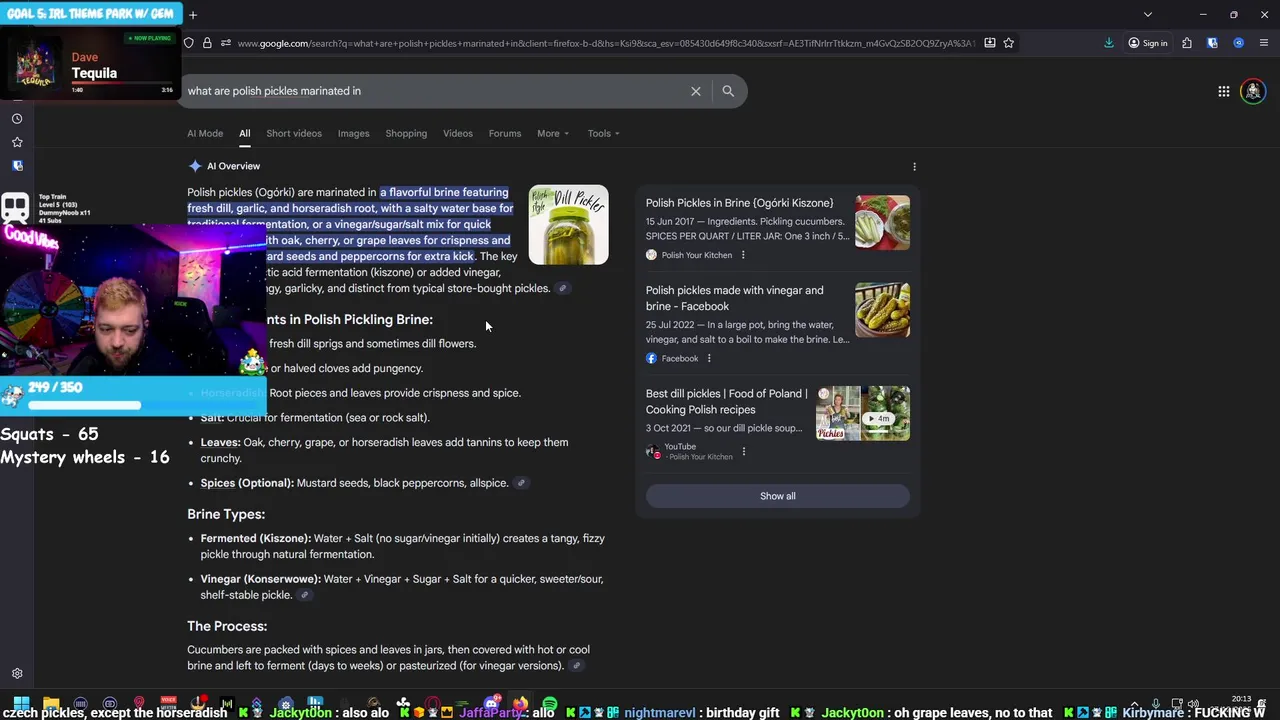This screenshot has height=720, width=1280.
Task: Click the blue circular extension icon
Action: (1238, 43)
